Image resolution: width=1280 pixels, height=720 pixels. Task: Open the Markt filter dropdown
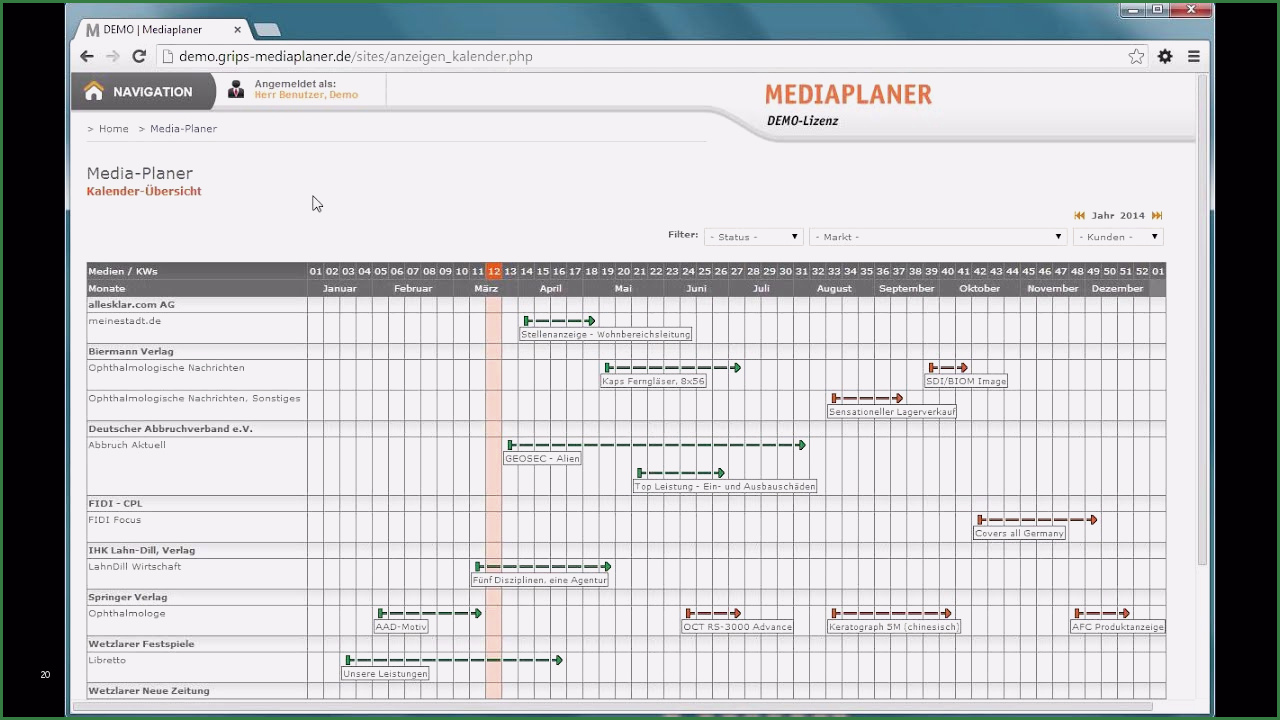click(937, 237)
